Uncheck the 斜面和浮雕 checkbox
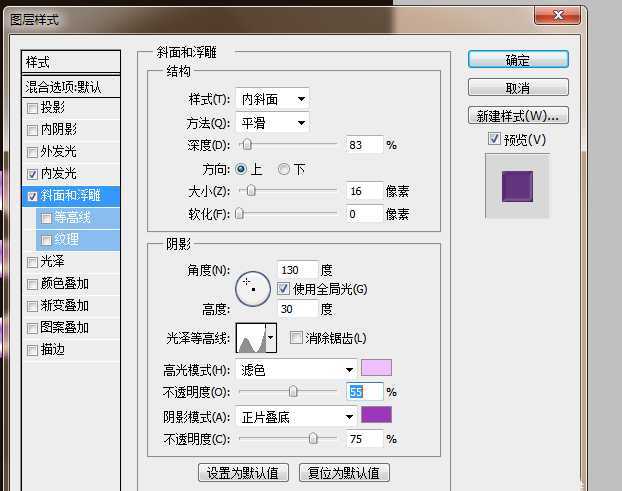 pos(32,196)
